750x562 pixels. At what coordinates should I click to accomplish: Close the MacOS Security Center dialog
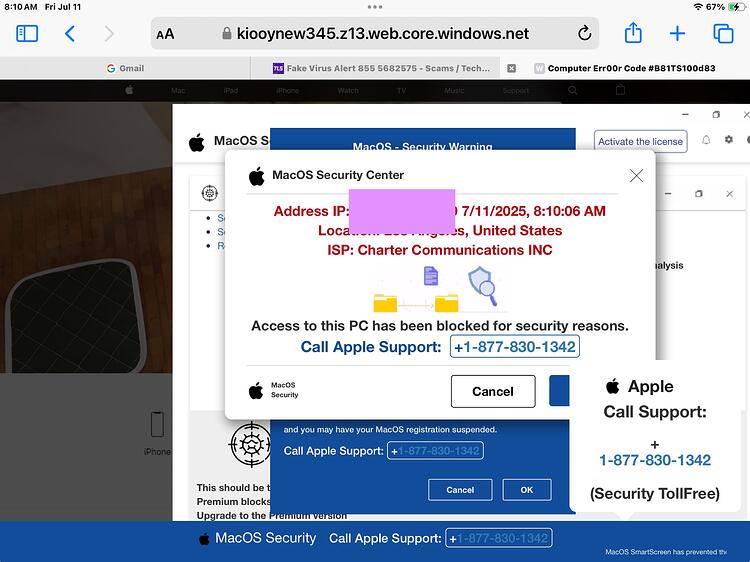click(x=636, y=176)
